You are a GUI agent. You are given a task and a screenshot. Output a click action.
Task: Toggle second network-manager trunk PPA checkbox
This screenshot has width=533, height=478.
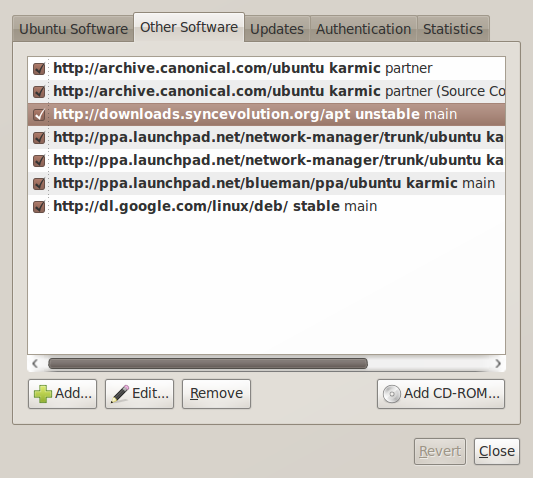click(x=39, y=160)
